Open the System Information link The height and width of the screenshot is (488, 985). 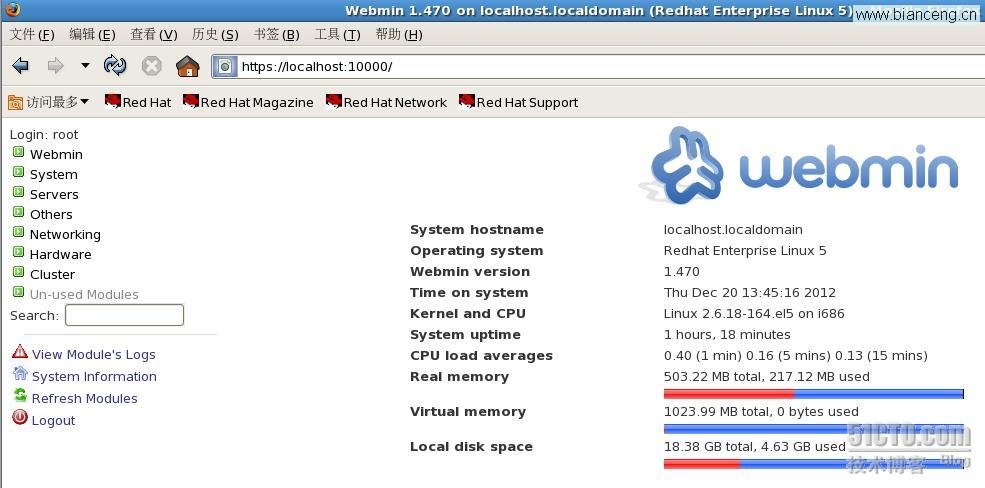coord(94,377)
